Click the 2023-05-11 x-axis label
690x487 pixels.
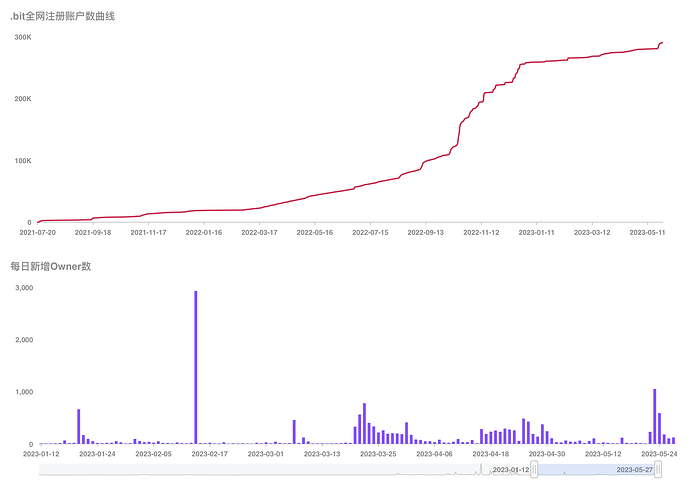(647, 232)
